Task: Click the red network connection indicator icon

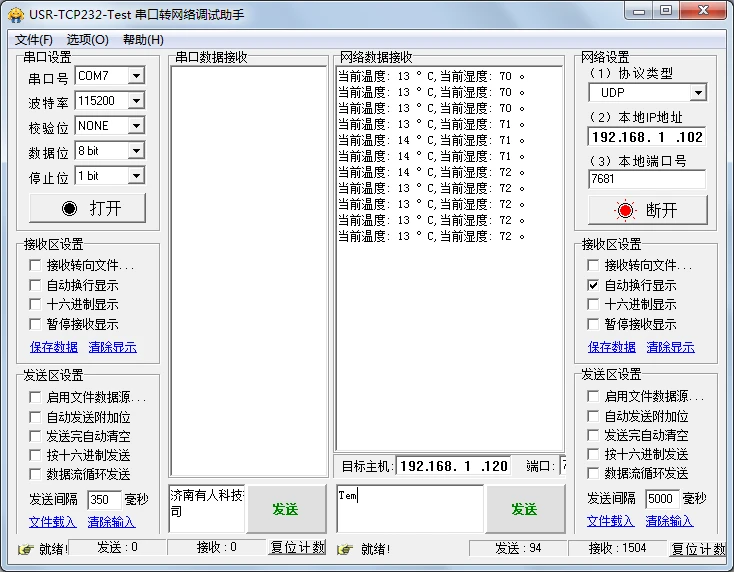Action: (x=625, y=210)
